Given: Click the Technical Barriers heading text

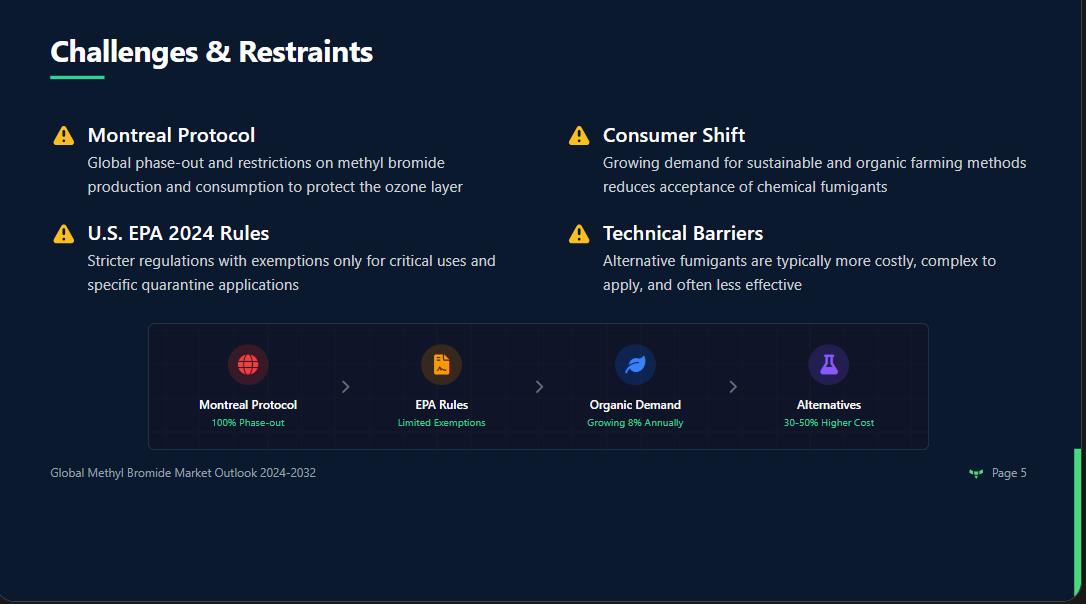Looking at the screenshot, I should click(x=683, y=233).
